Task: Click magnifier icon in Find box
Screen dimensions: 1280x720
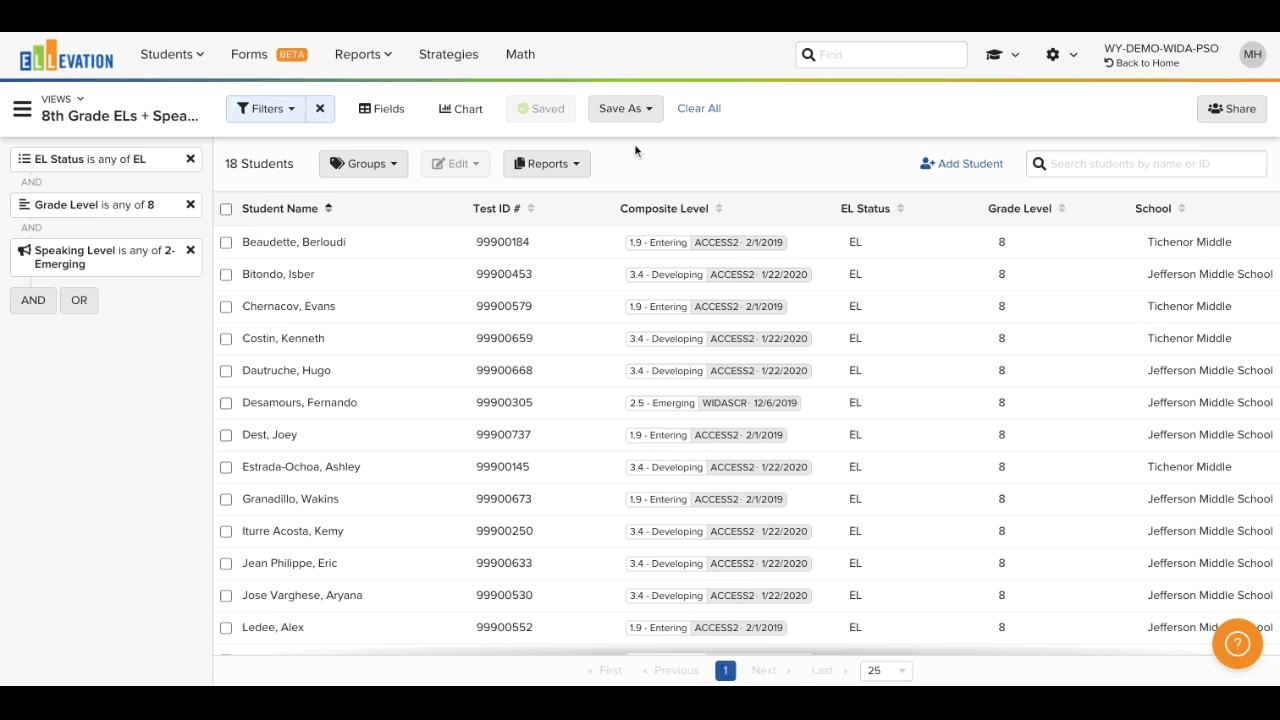Action: click(808, 55)
